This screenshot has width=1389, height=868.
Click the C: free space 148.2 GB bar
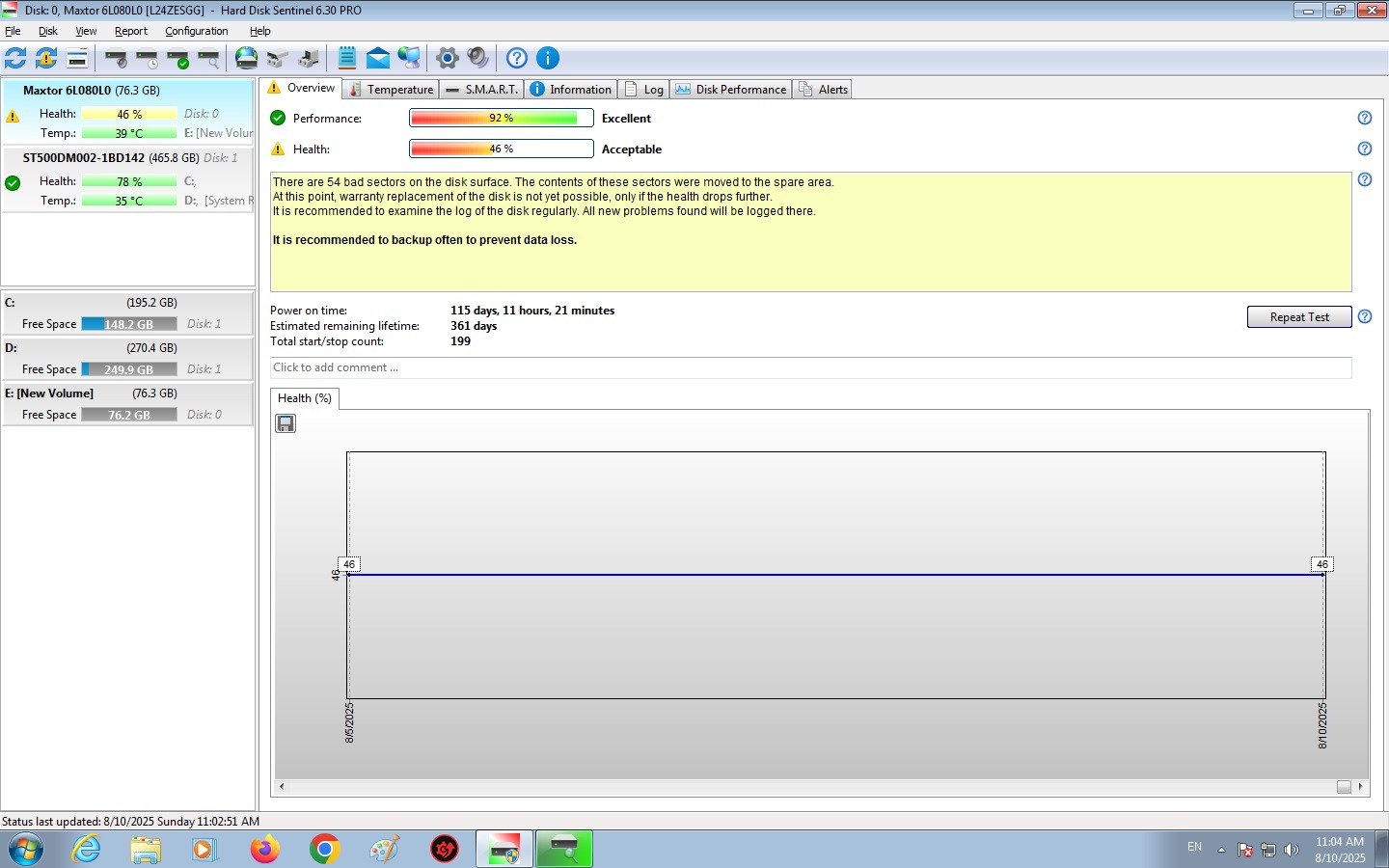pos(129,324)
